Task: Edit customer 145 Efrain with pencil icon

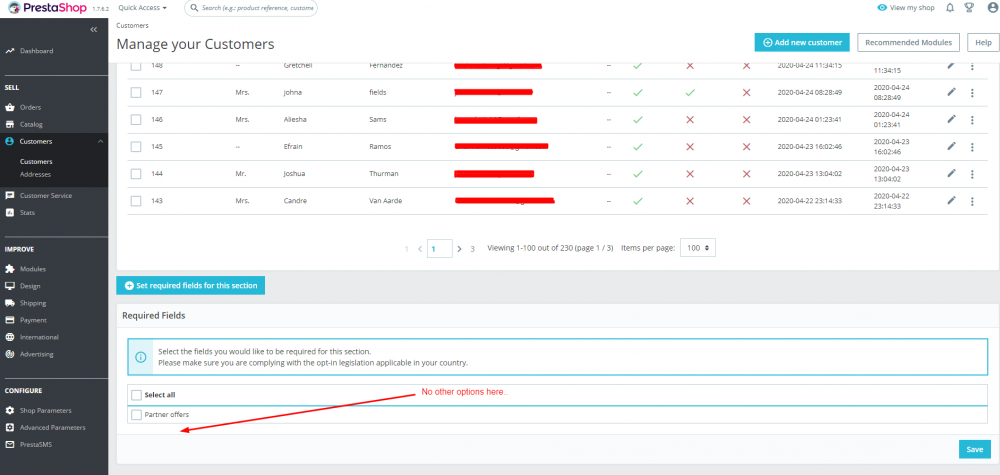Action: point(952,147)
